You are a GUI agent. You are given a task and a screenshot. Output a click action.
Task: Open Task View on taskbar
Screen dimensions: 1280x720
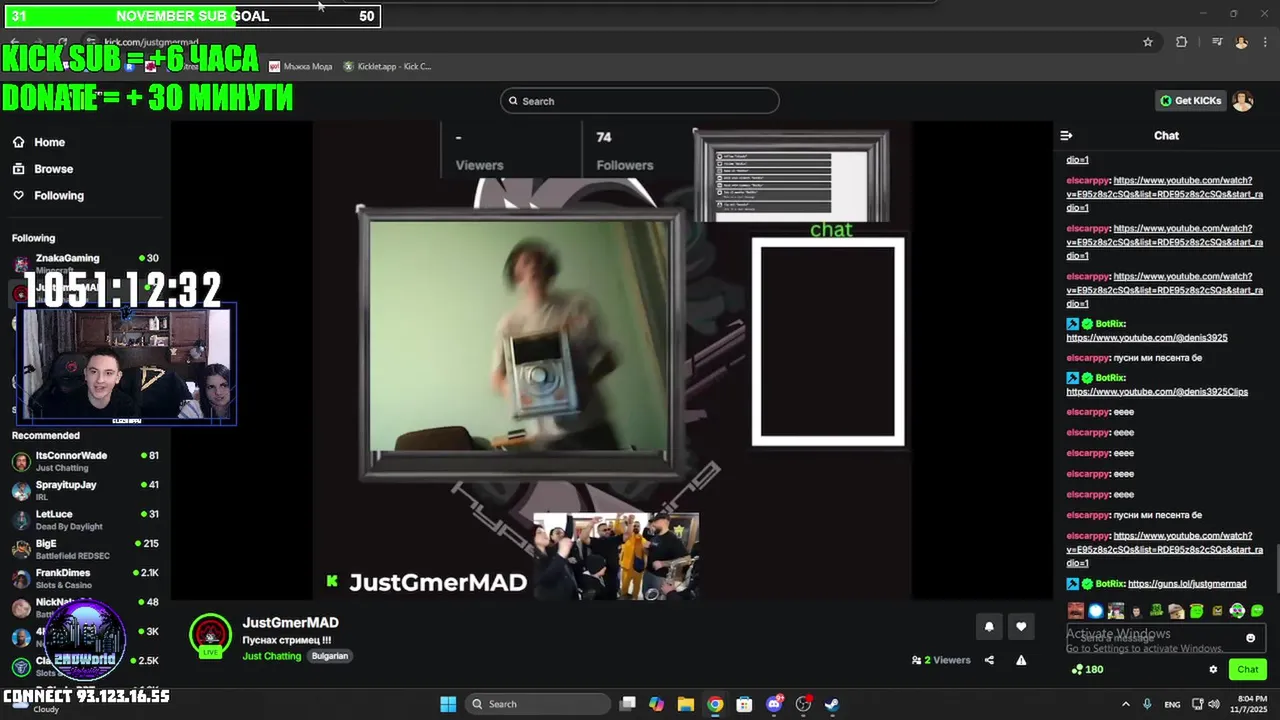(x=627, y=704)
